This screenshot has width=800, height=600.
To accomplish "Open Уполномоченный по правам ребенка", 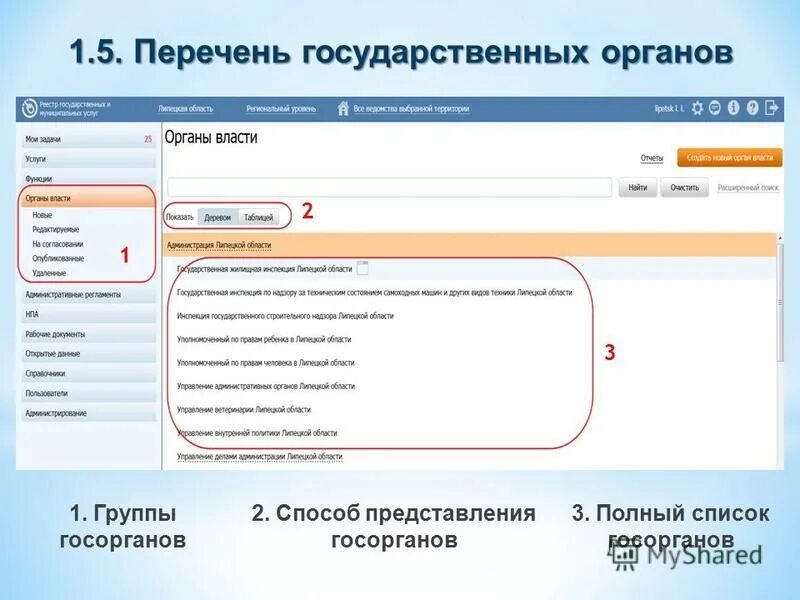I will 264,339.
